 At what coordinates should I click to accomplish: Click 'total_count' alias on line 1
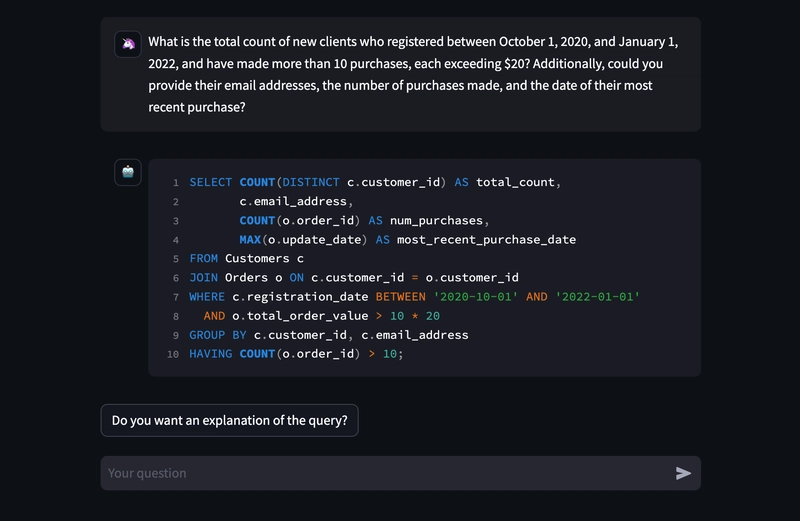(x=518, y=182)
